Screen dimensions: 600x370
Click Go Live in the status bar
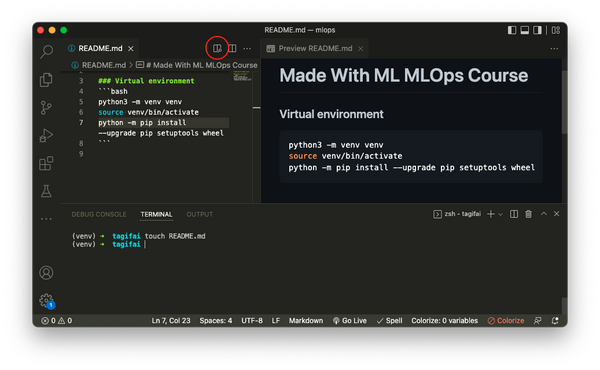[x=350, y=321]
